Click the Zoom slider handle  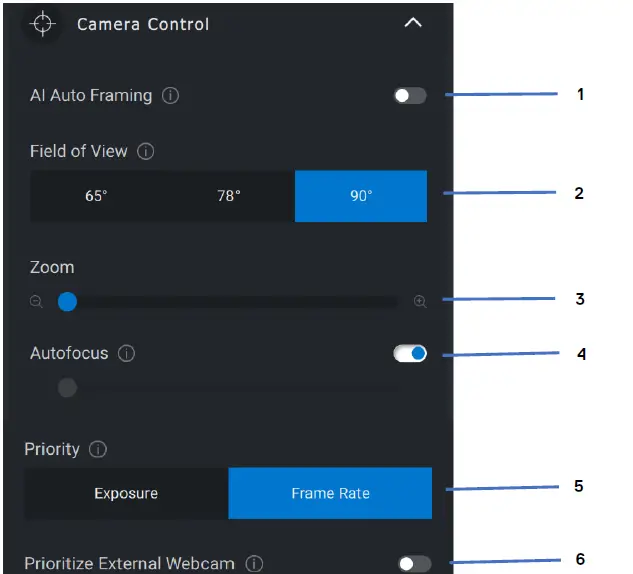(67, 302)
